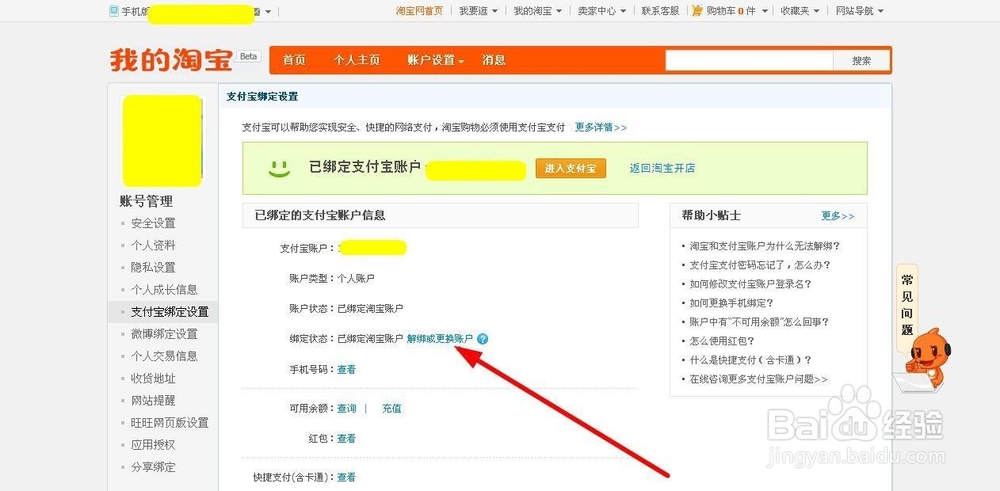
Task: Expand the 我的淘宝 top menu
Action: tap(538, 11)
